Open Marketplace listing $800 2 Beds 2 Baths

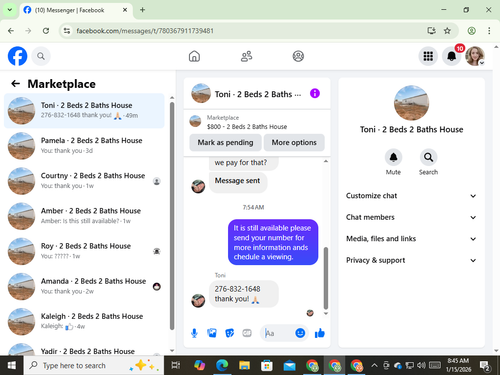[x=247, y=122]
